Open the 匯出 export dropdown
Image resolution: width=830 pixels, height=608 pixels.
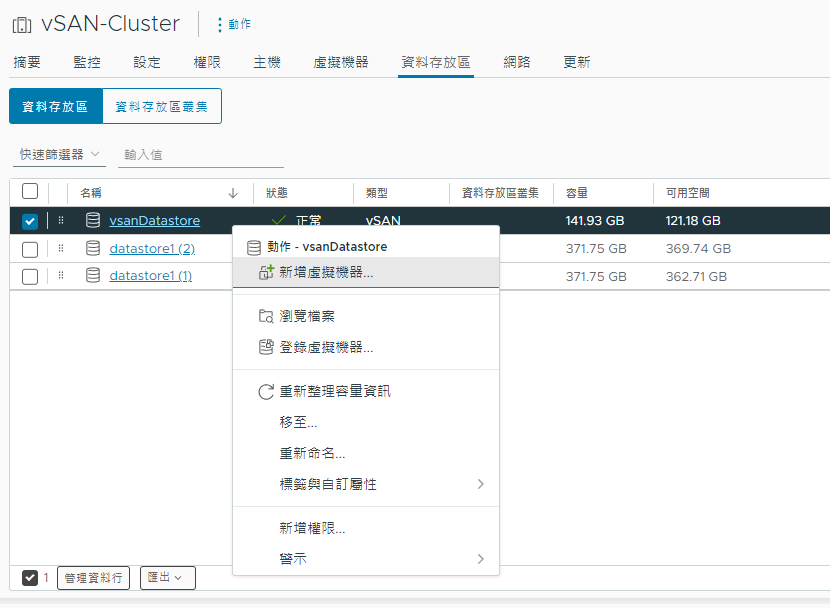pos(168,577)
